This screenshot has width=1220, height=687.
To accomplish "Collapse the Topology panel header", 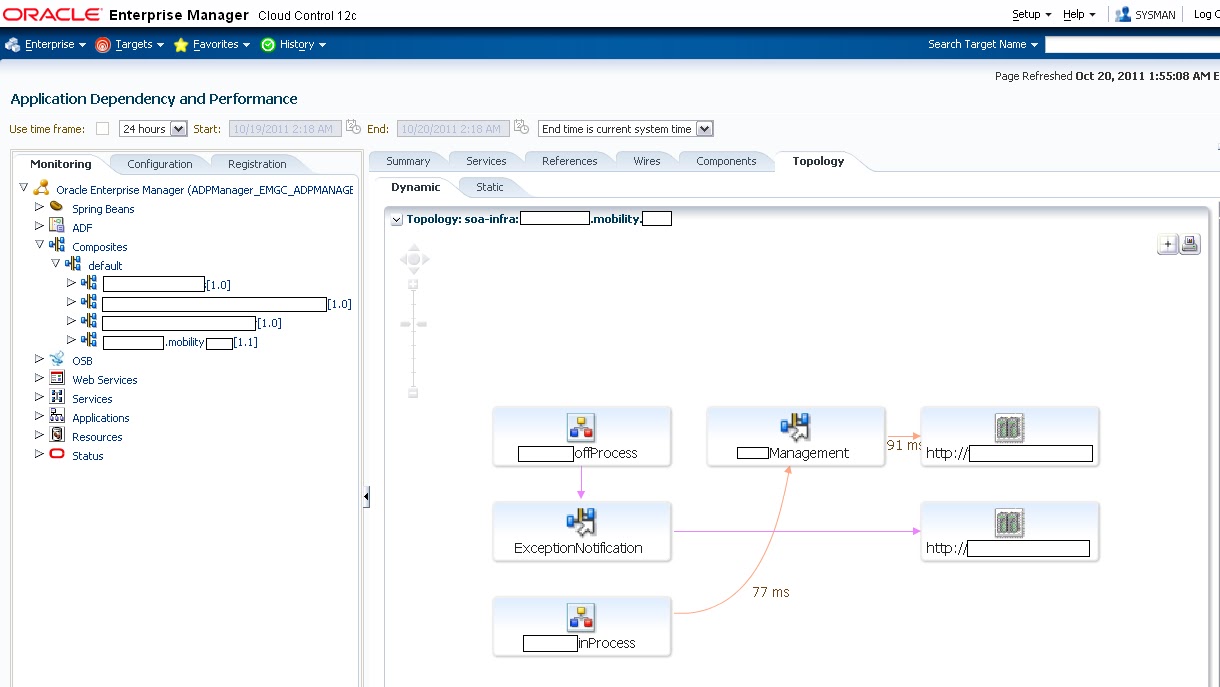I will 397,219.
